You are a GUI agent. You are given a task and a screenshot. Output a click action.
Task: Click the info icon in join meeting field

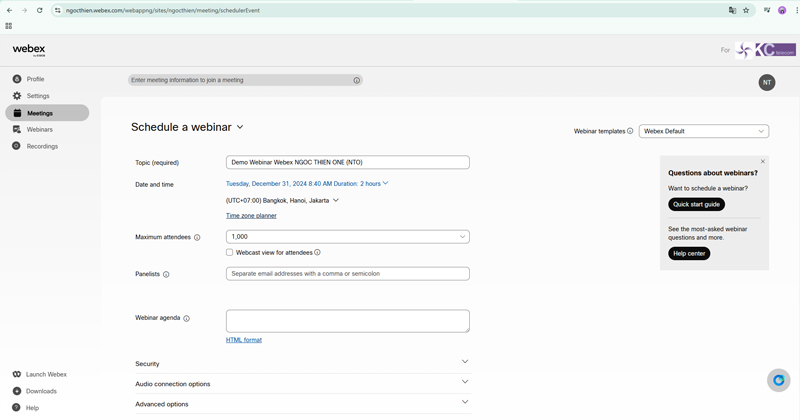[357, 80]
